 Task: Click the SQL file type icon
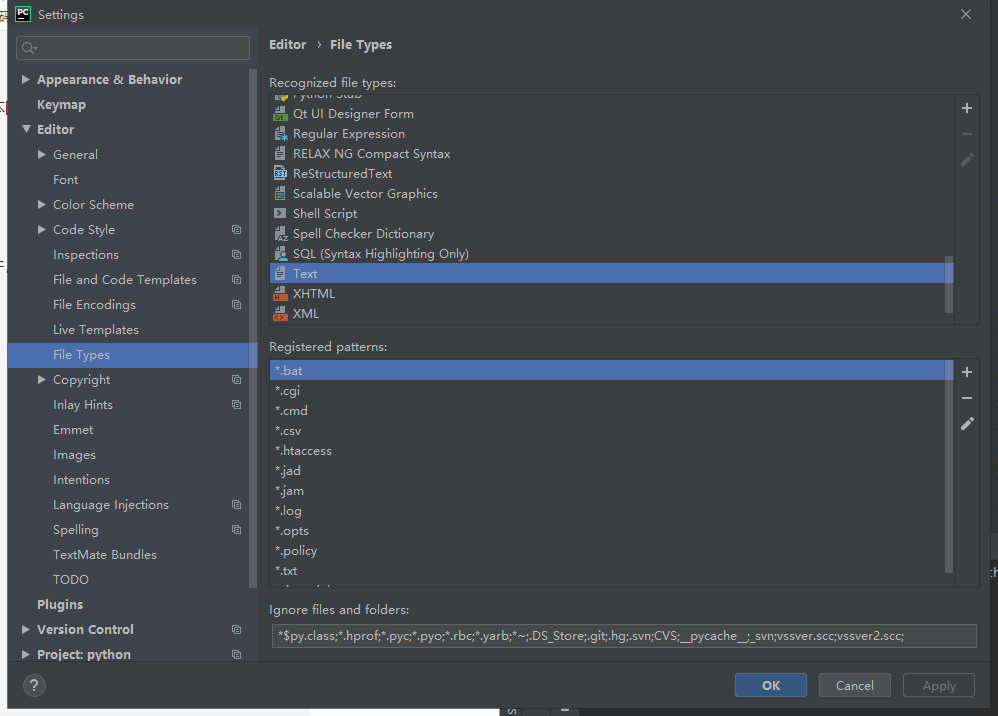[280, 253]
